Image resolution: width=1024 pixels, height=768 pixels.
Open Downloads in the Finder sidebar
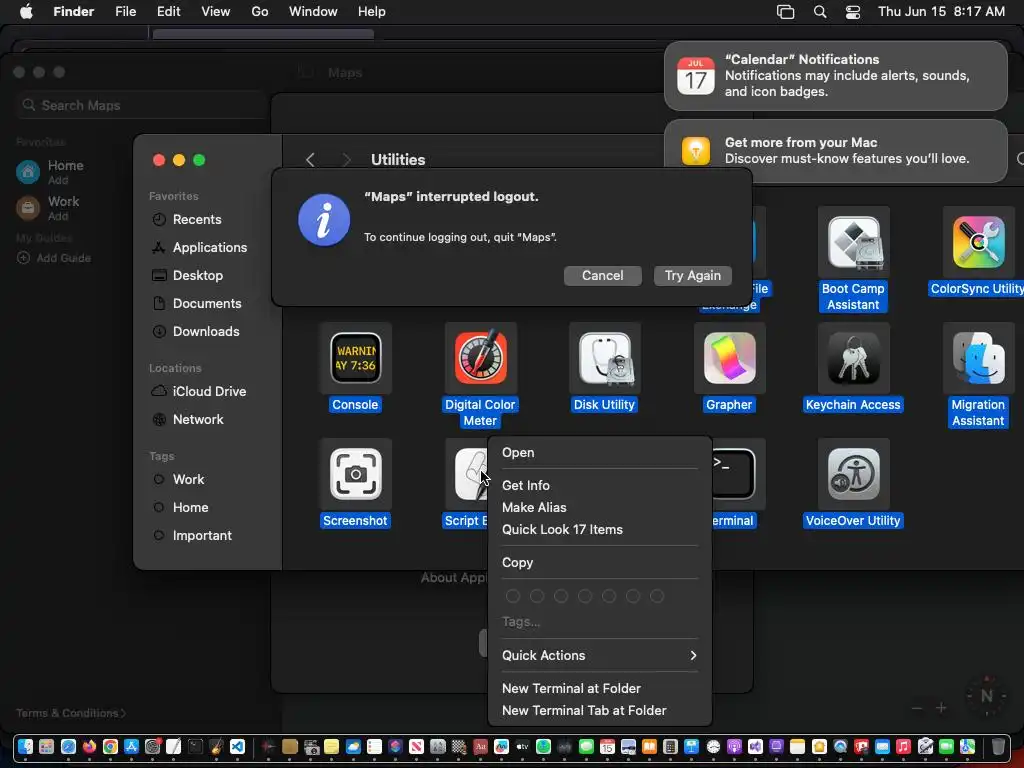click(208, 332)
